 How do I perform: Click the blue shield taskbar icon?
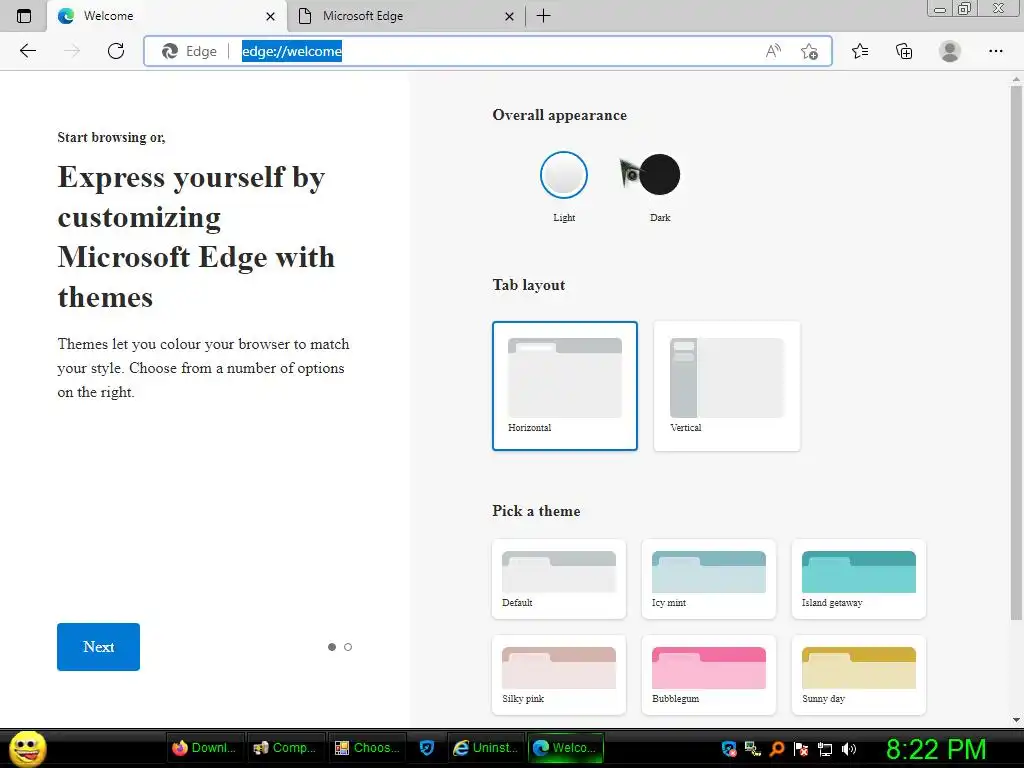(x=426, y=748)
